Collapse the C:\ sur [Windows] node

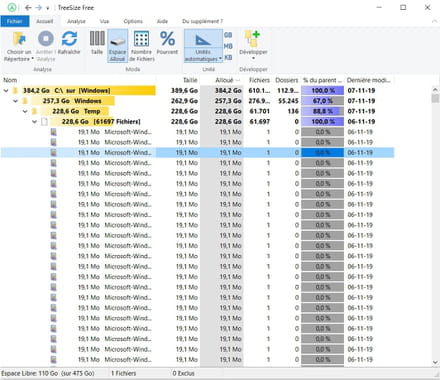[6, 91]
